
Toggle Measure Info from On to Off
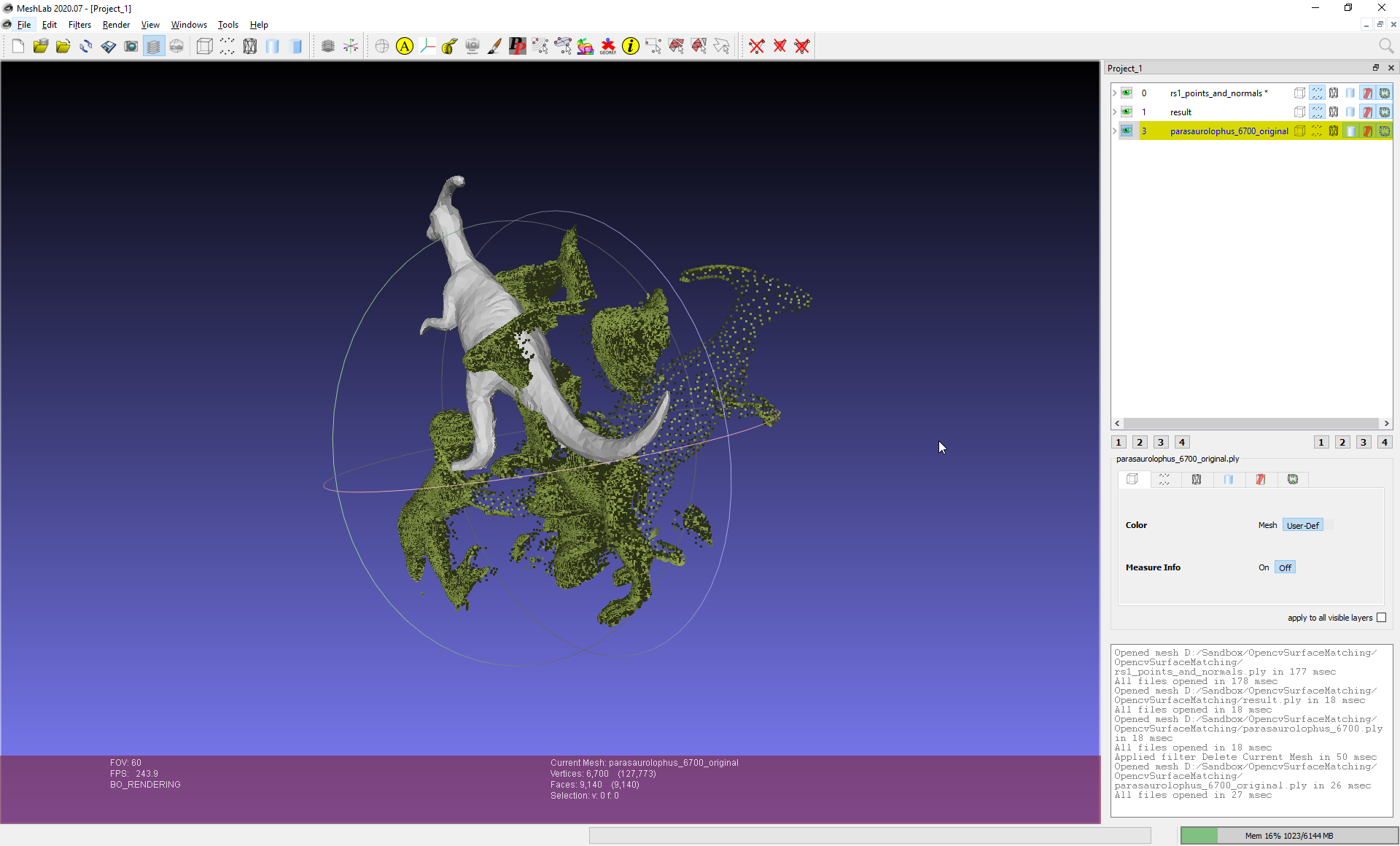[x=1284, y=567]
